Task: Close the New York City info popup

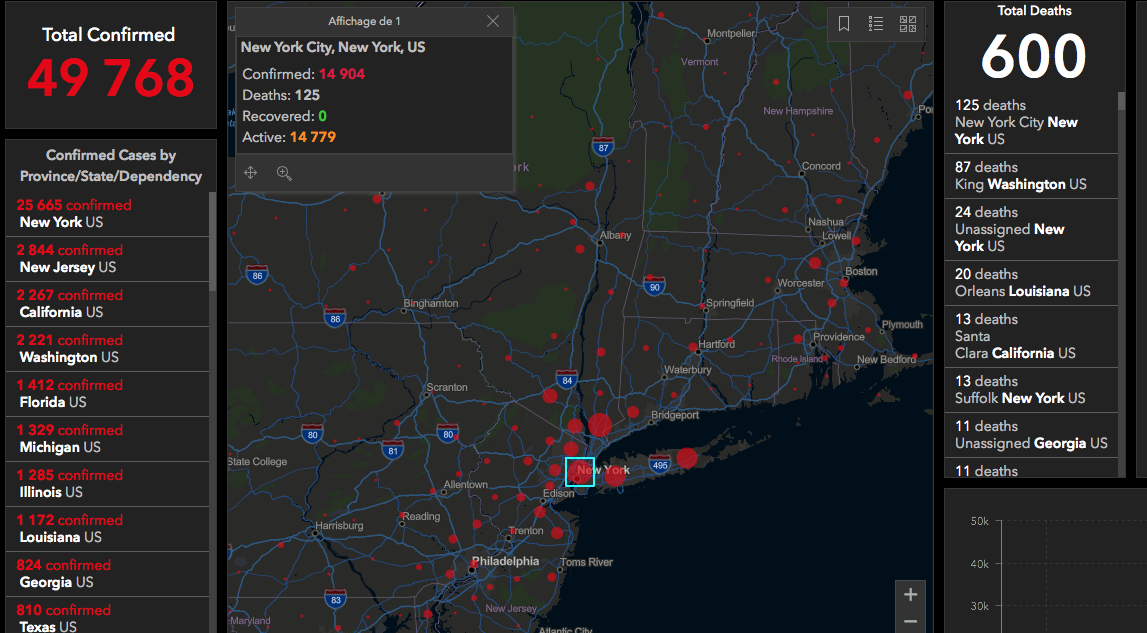Action: click(493, 21)
